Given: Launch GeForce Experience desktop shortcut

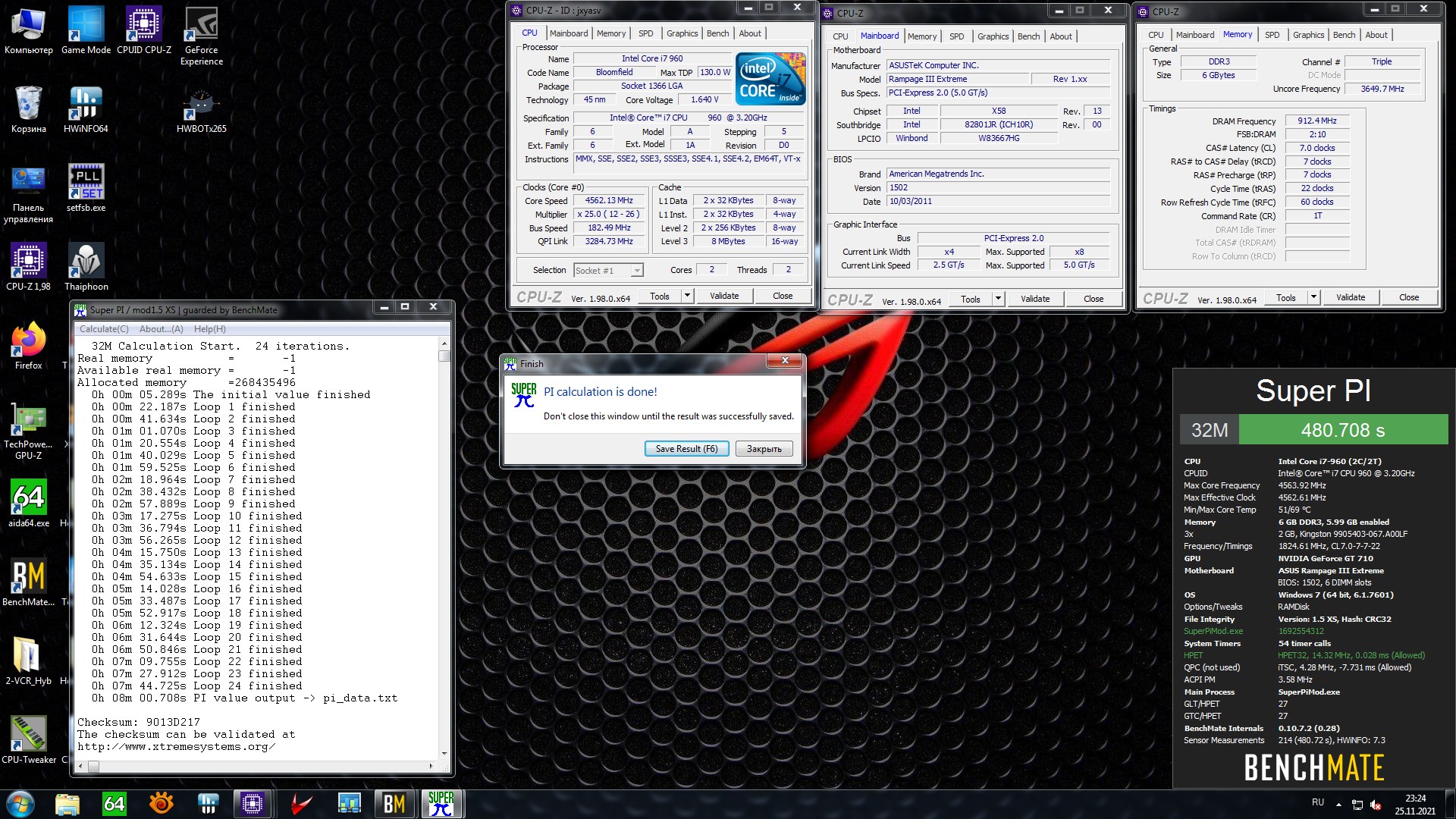Looking at the screenshot, I should click(202, 36).
